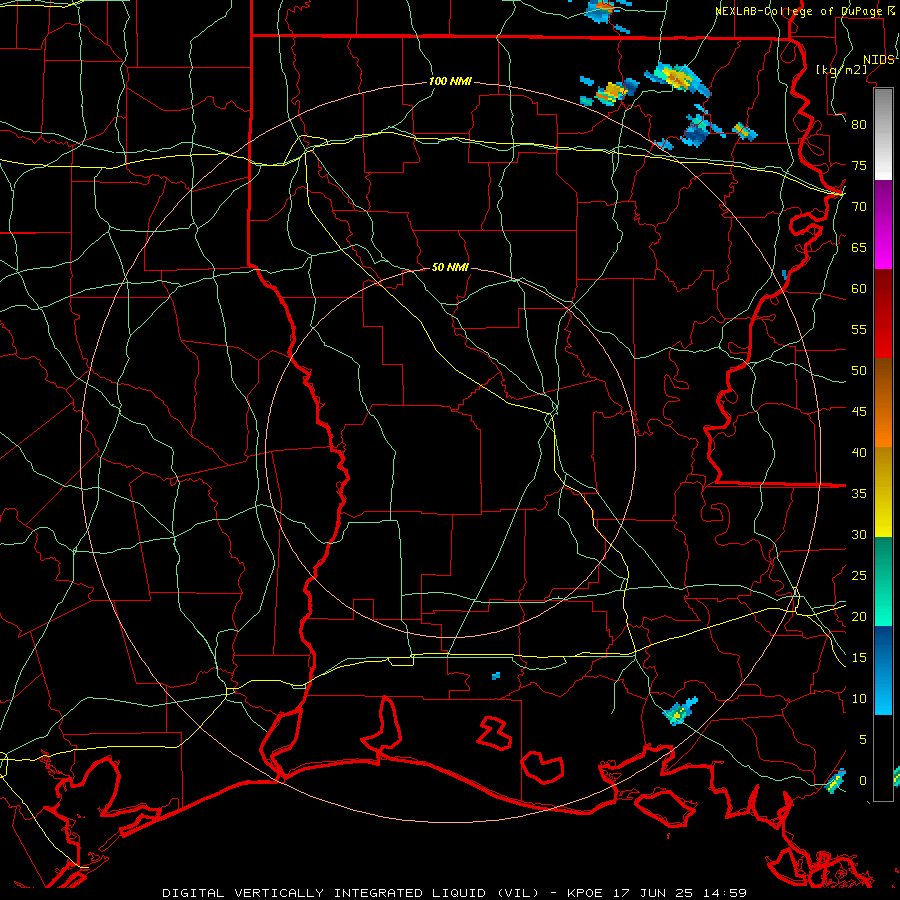Click the 45 value on the color scale

[859, 412]
